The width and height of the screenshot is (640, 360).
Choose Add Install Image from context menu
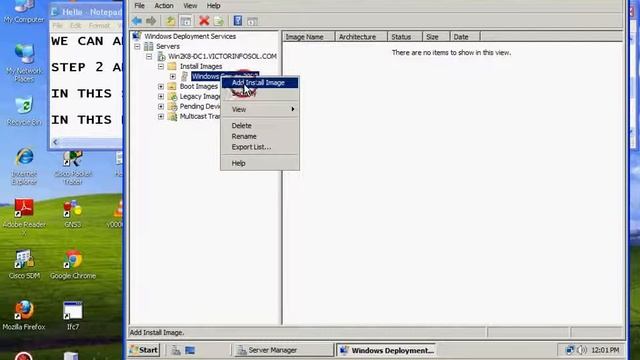[x=260, y=83]
